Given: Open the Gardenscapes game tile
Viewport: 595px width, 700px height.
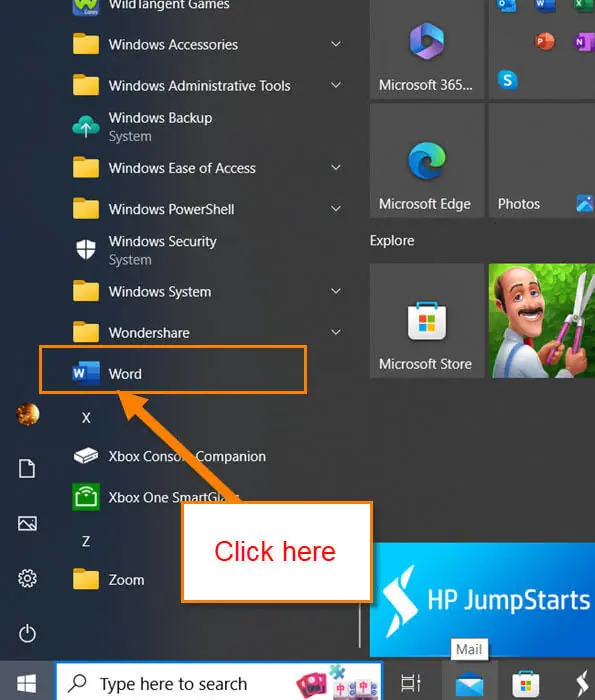Looking at the screenshot, I should click(x=542, y=321).
